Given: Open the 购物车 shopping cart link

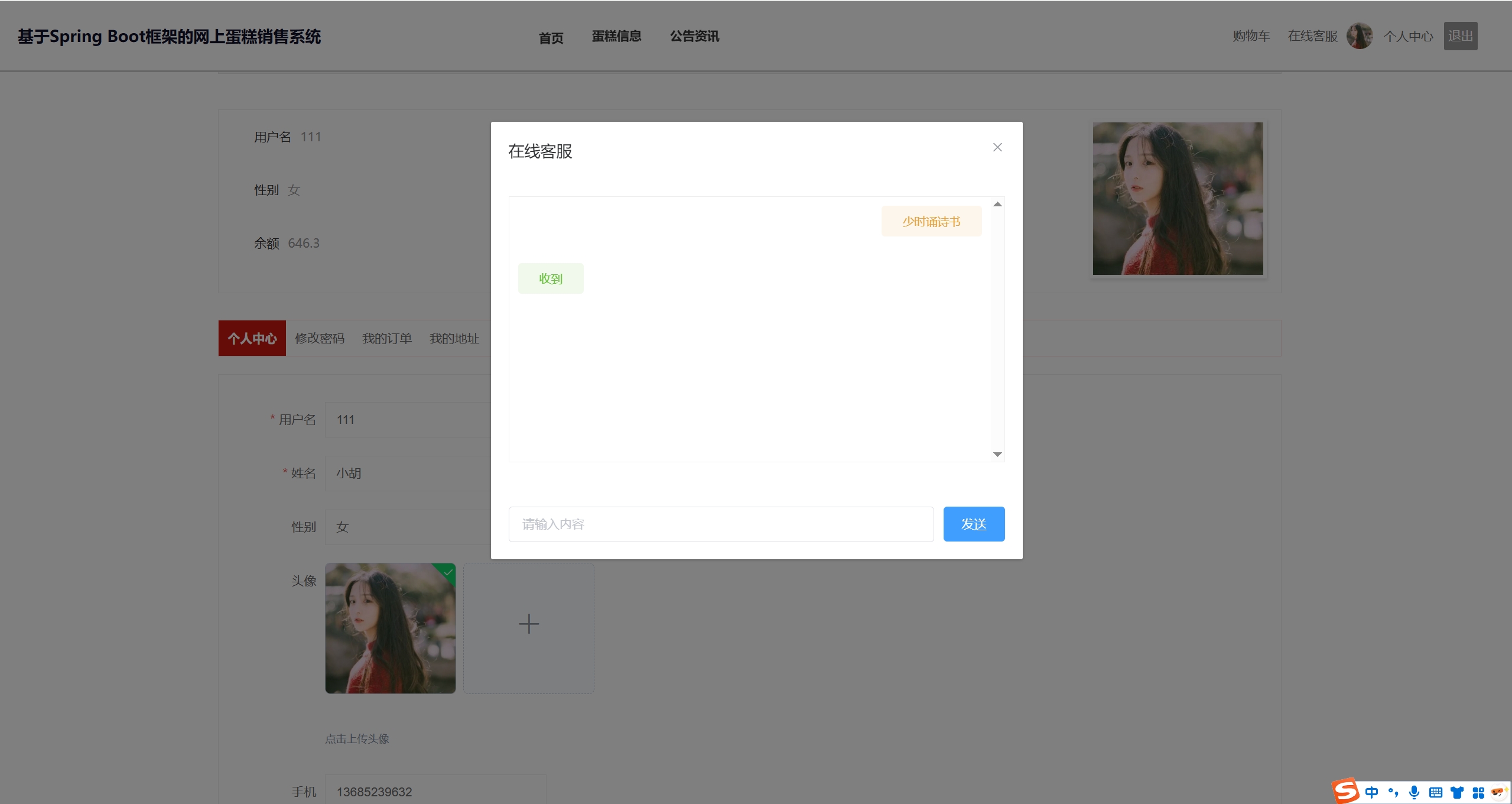Looking at the screenshot, I should [1251, 36].
